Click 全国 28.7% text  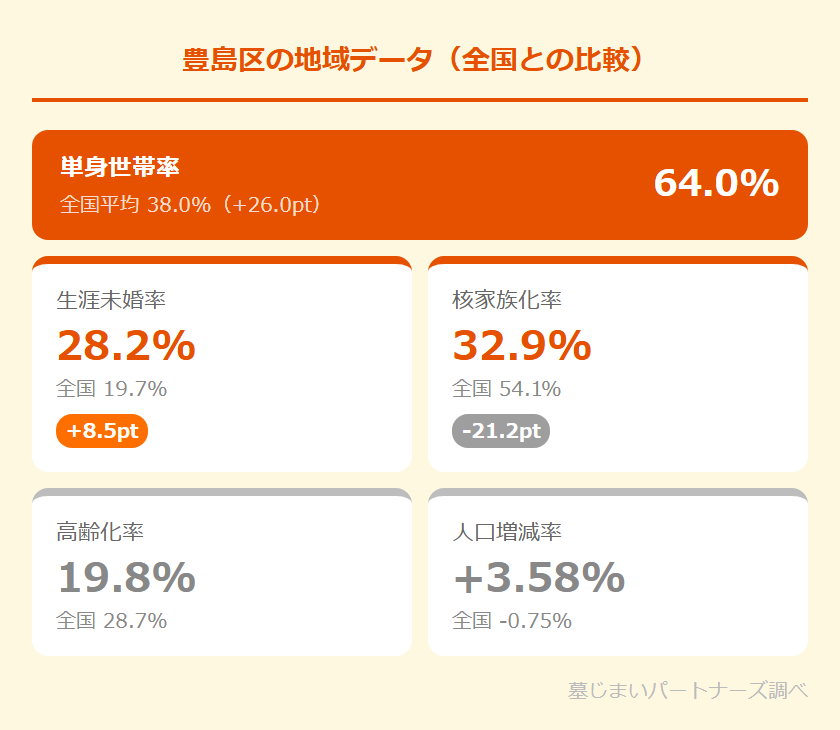point(111,620)
